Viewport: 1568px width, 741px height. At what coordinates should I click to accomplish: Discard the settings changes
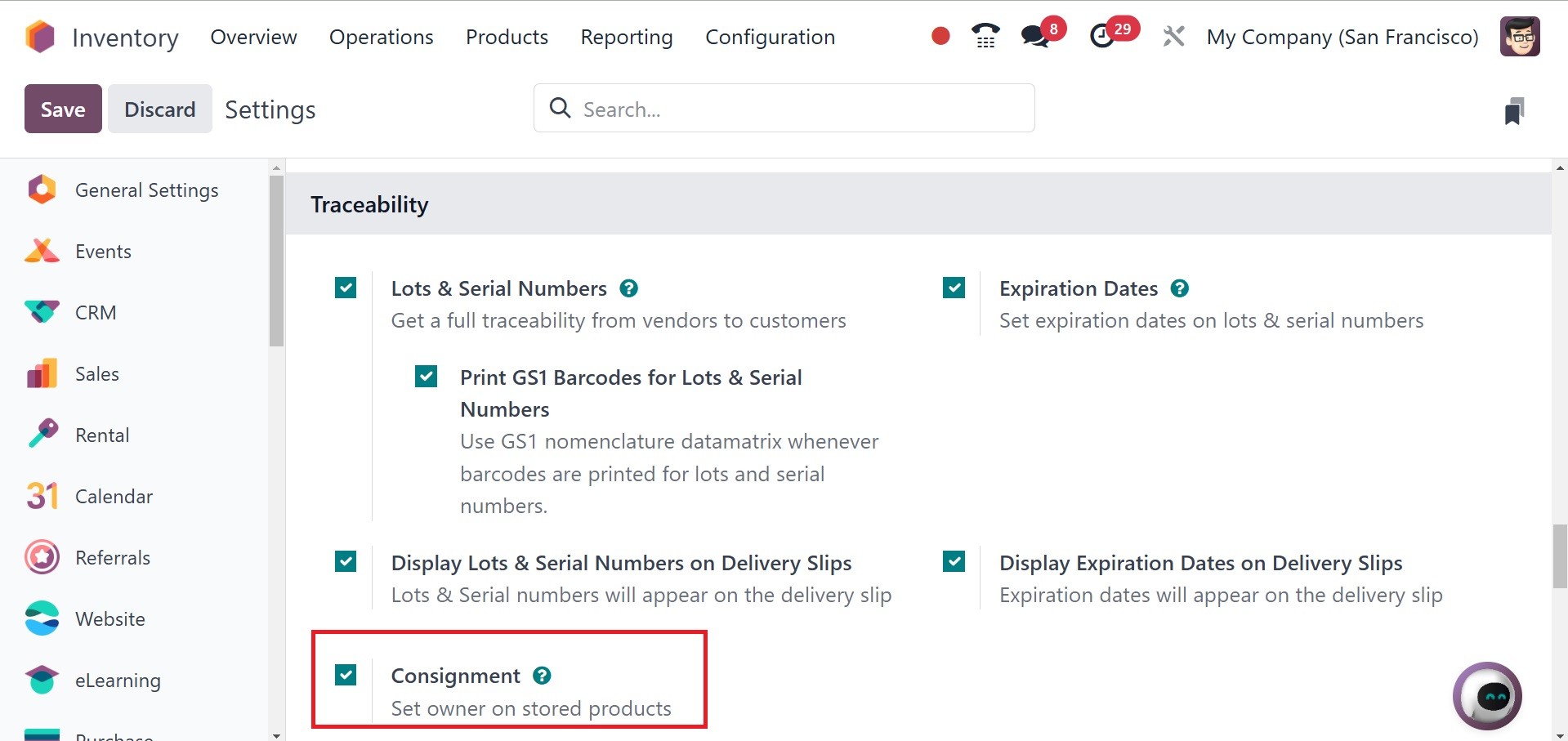coord(159,109)
